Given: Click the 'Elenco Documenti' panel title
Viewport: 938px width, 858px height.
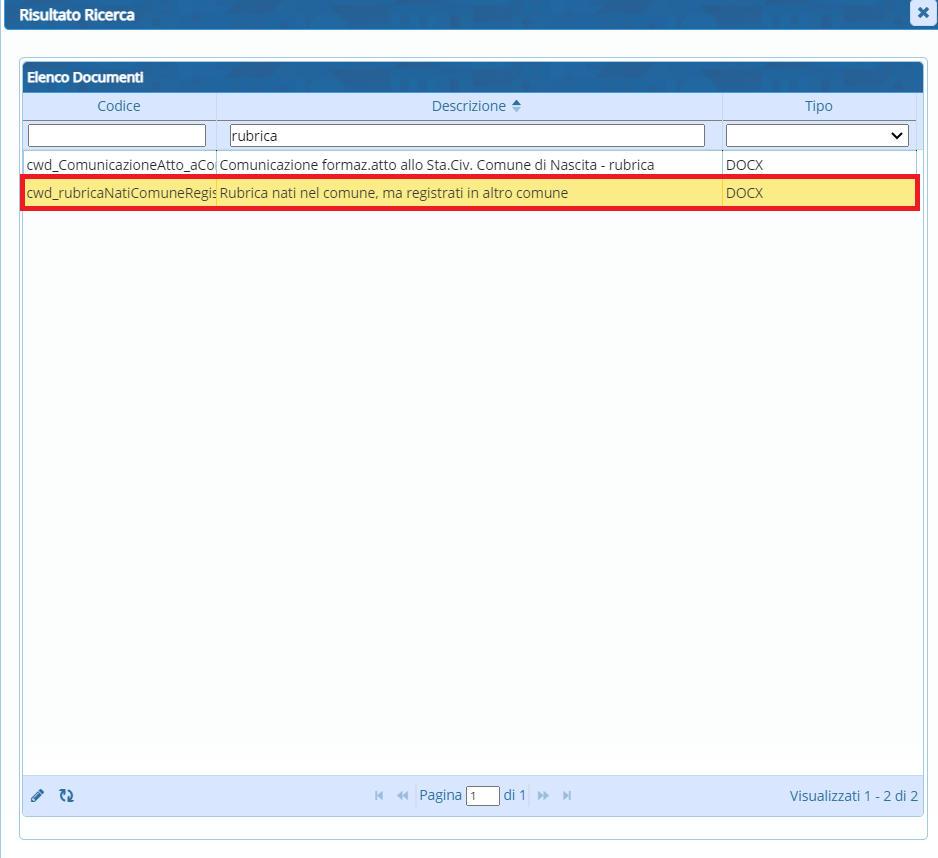Looking at the screenshot, I should point(85,77).
